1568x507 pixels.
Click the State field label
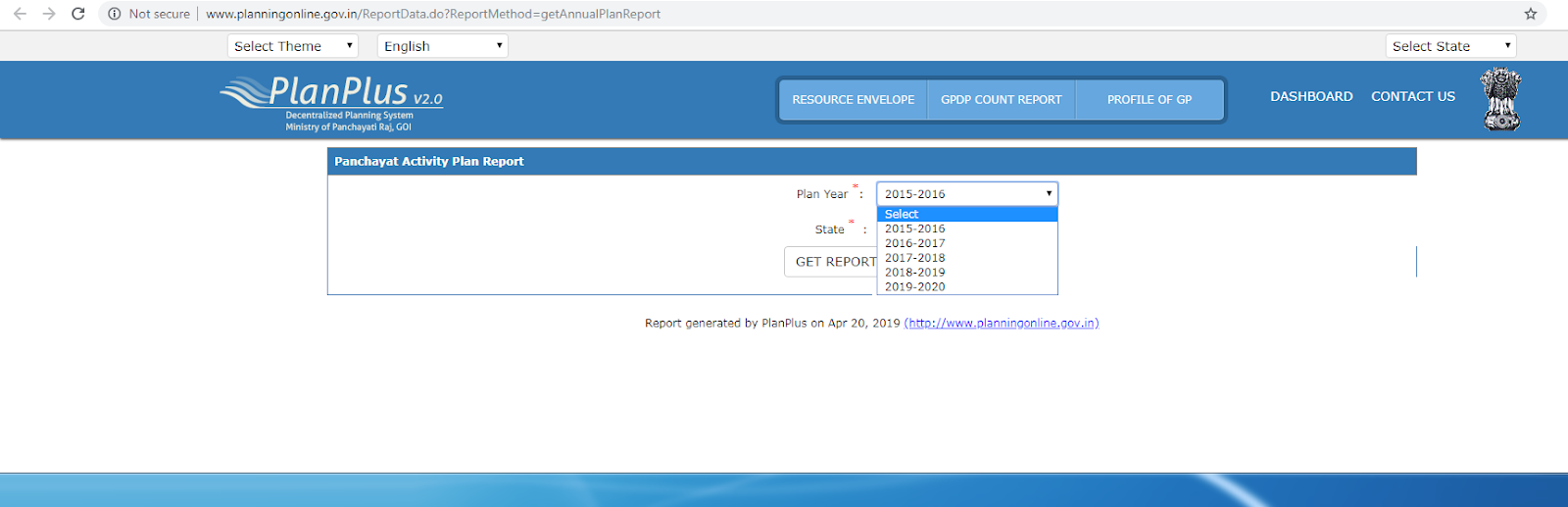pos(829,229)
